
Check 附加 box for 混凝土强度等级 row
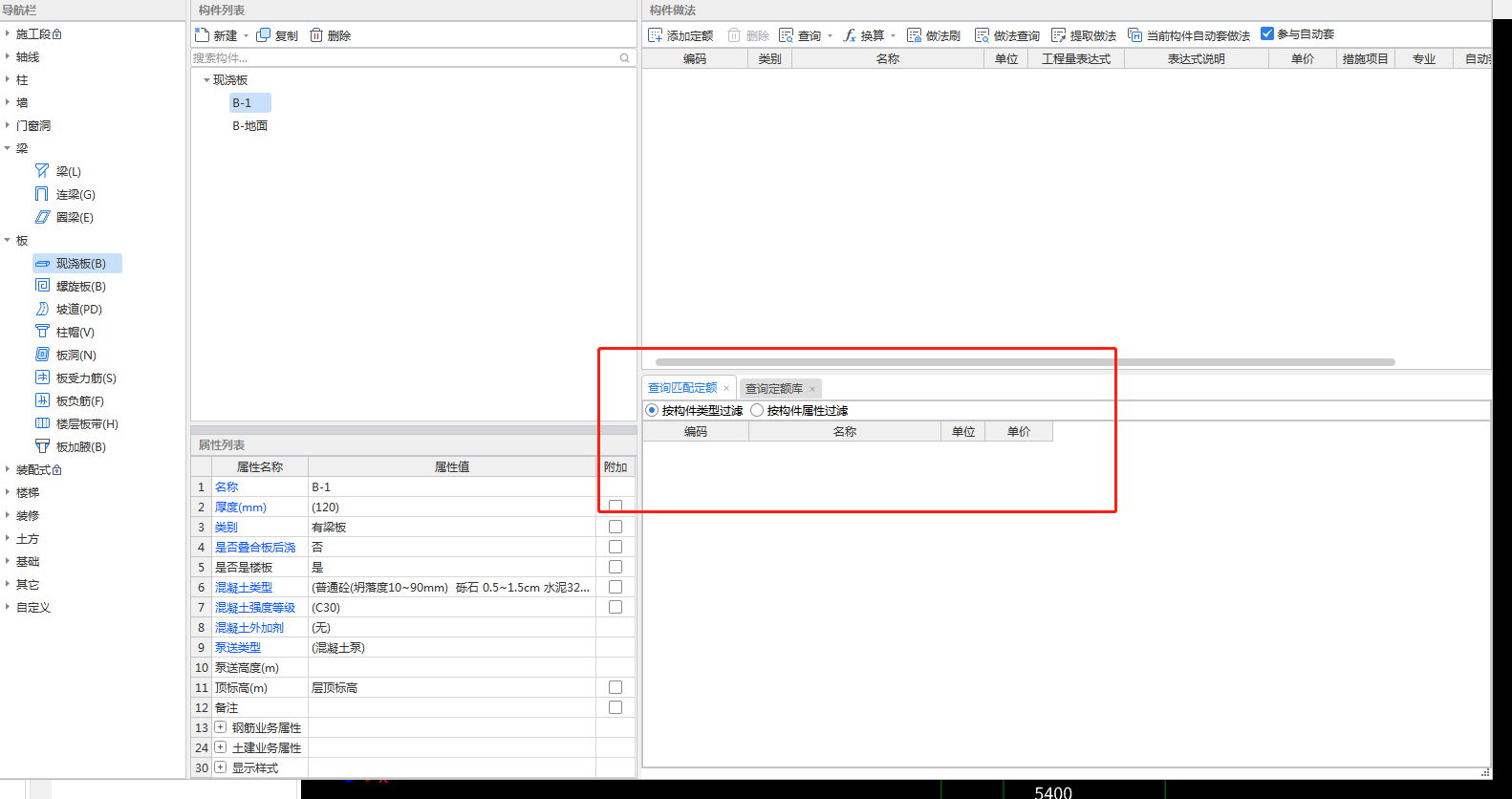tap(616, 607)
